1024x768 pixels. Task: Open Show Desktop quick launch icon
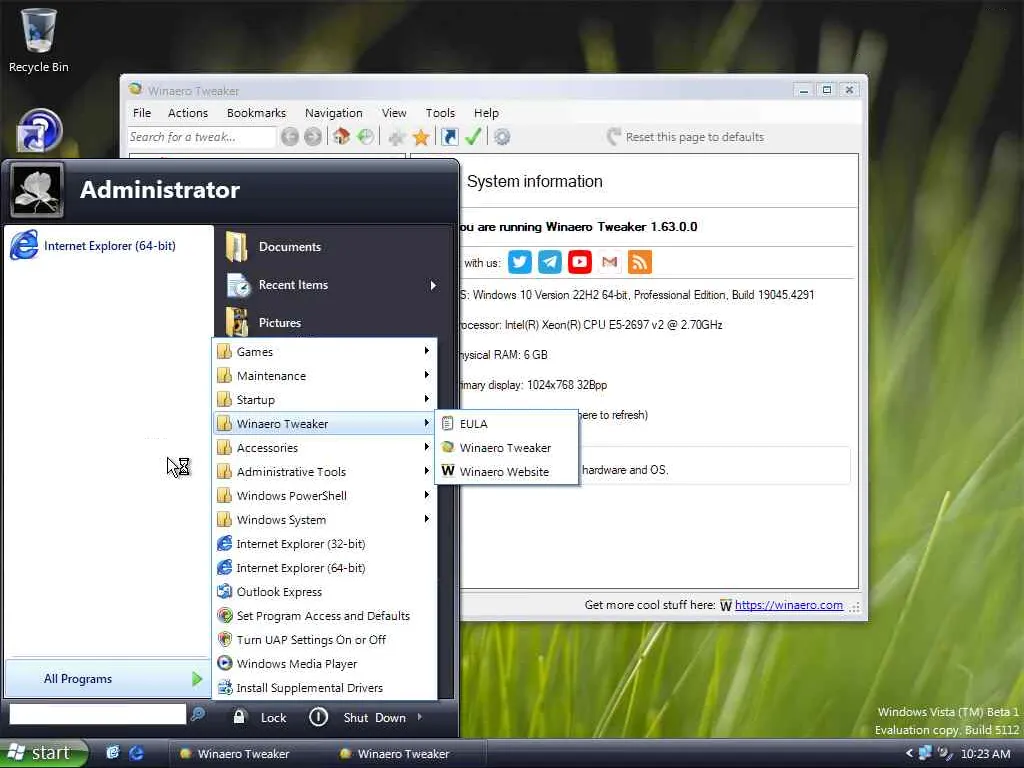point(113,753)
